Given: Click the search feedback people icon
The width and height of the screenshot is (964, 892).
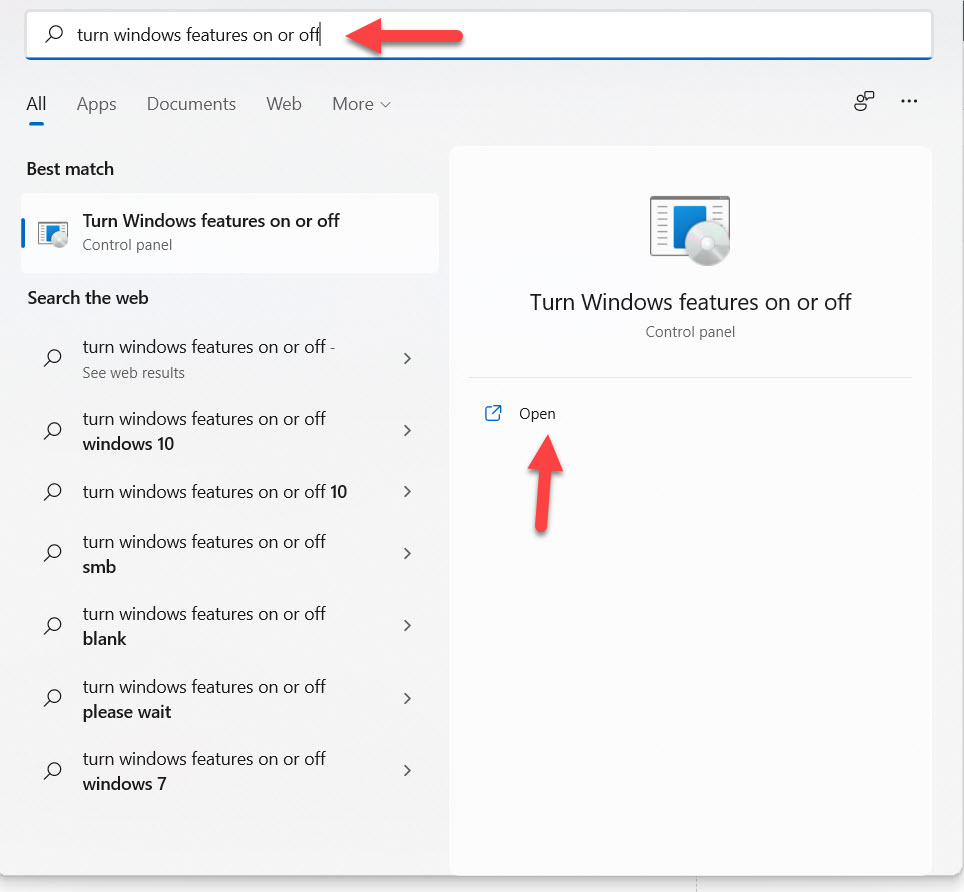Looking at the screenshot, I should coord(864,101).
